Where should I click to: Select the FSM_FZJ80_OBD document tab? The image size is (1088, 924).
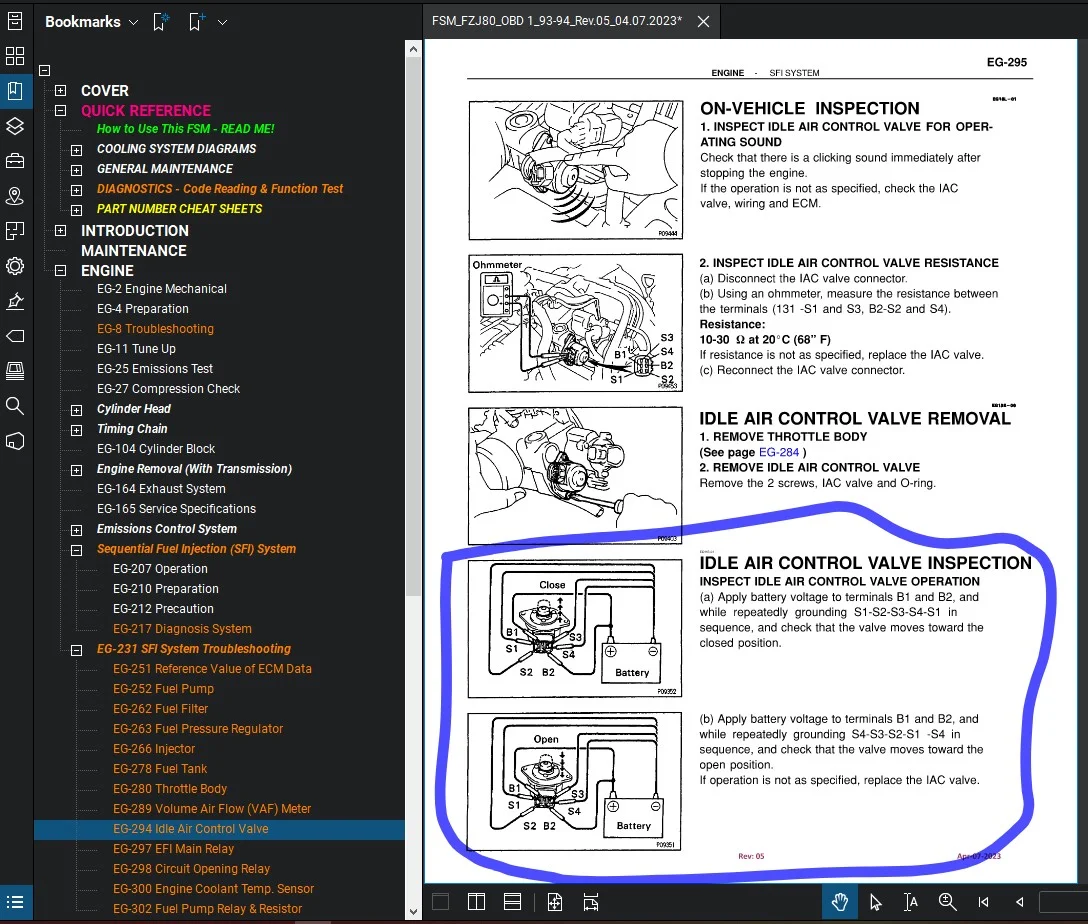tap(556, 21)
